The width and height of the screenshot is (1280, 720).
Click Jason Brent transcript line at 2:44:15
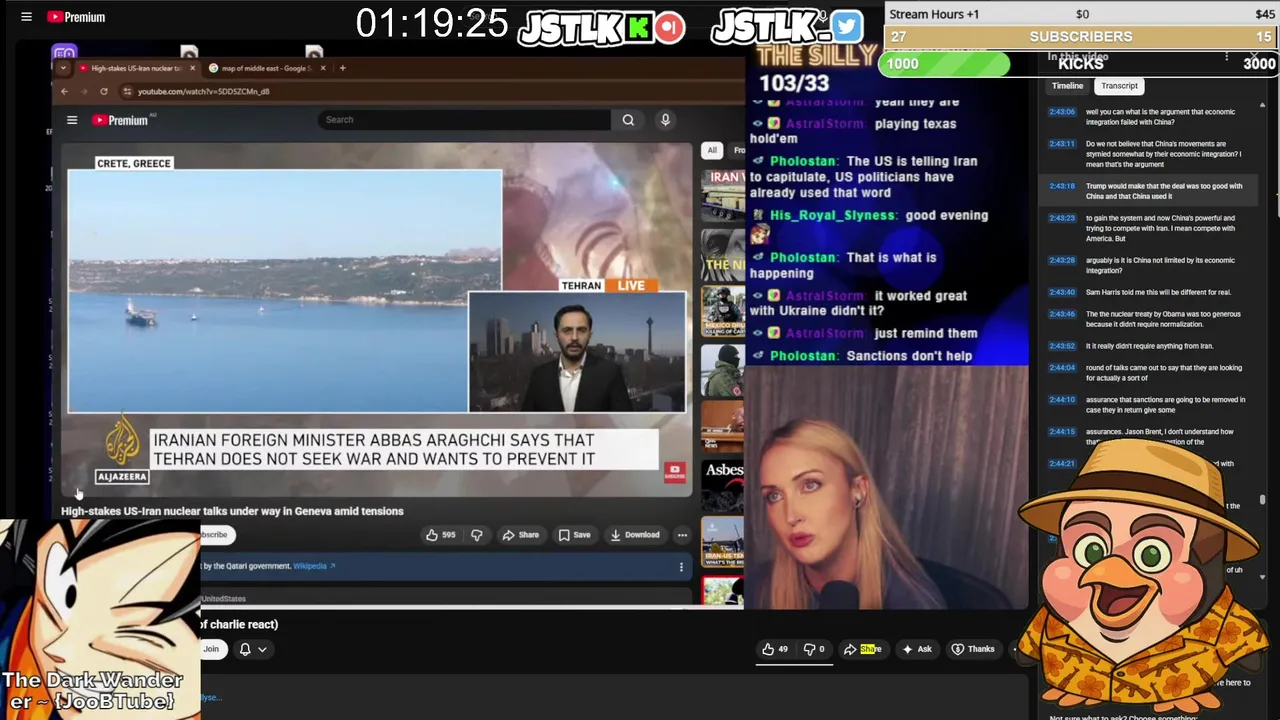(x=1147, y=437)
